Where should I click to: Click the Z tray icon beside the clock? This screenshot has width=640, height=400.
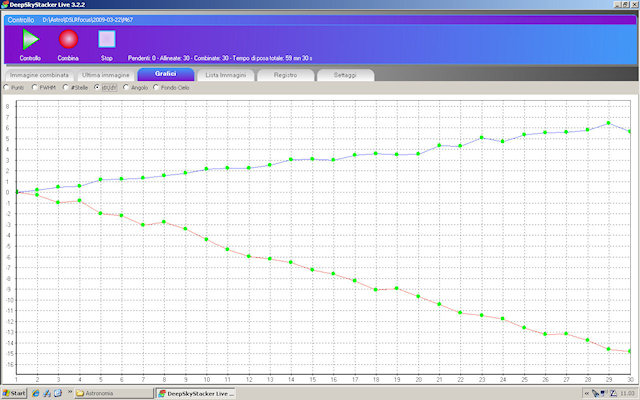[x=613, y=393]
